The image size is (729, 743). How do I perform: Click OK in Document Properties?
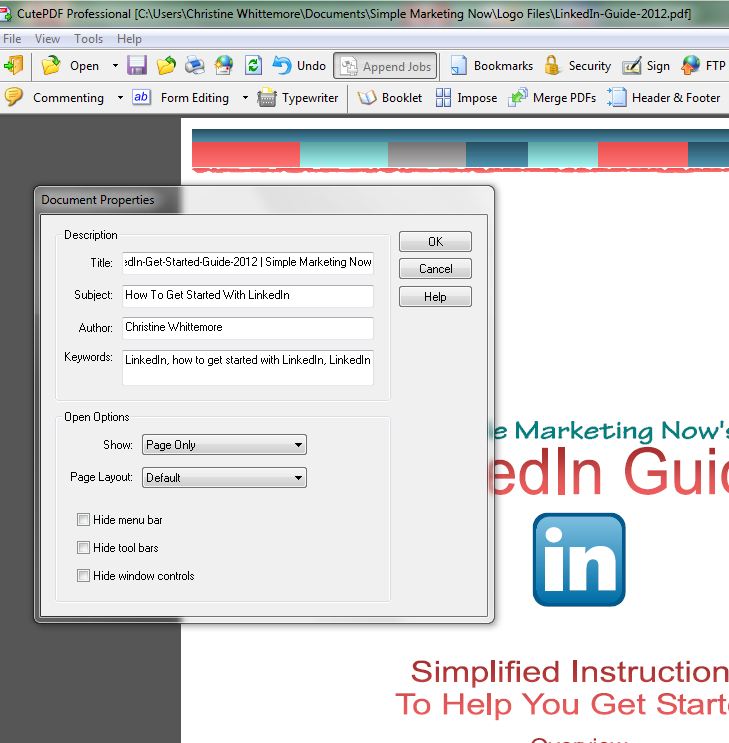point(435,242)
